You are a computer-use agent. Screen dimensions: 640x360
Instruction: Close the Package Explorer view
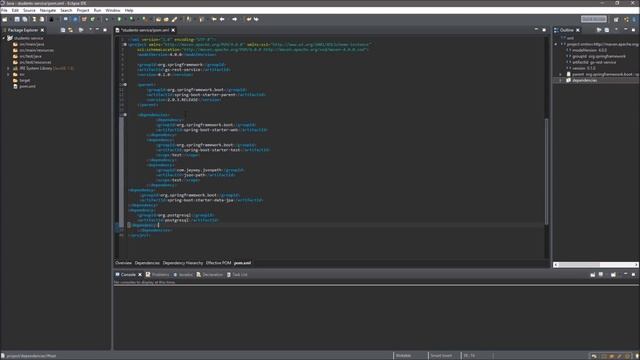pyautogui.click(x=42, y=30)
